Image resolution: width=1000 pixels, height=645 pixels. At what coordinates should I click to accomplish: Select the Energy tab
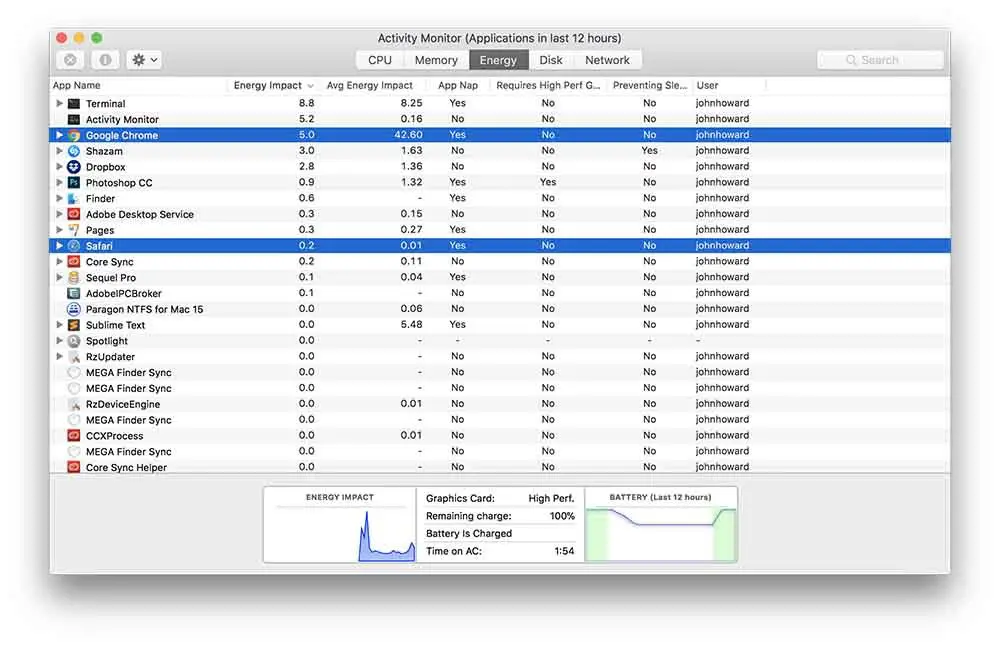(x=498, y=60)
